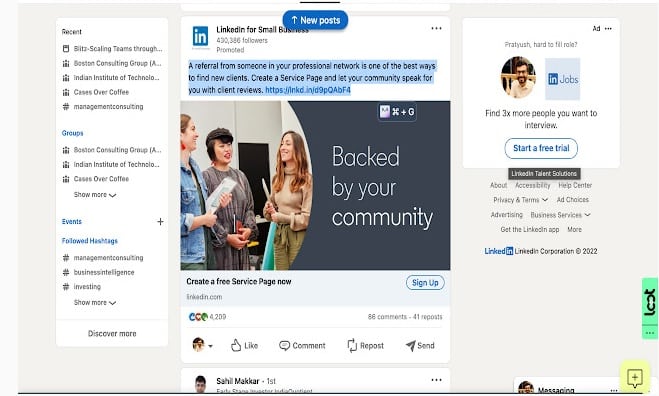Open the Ad options three-dot menu
659x396 pixels.
pos(608,29)
